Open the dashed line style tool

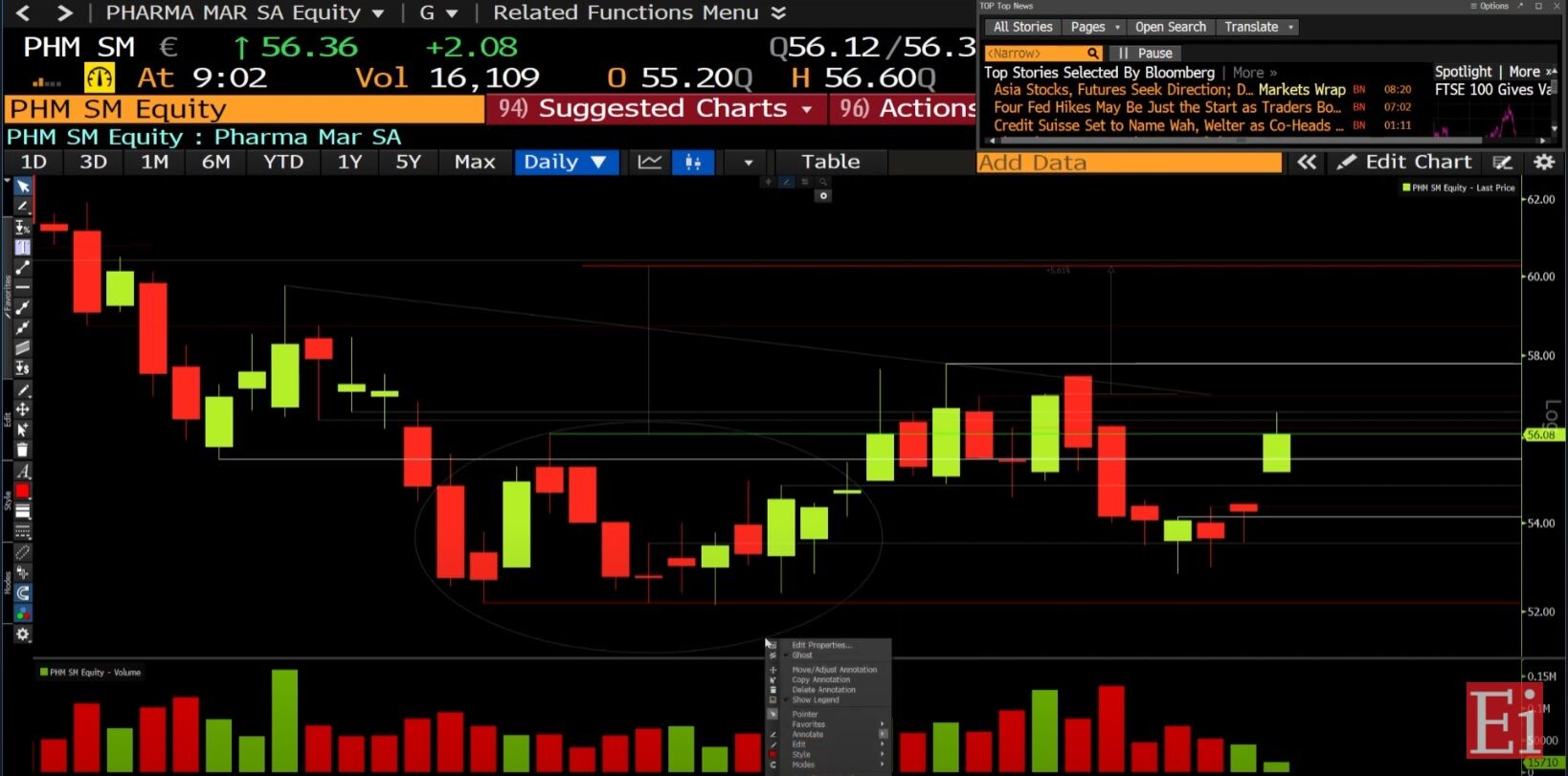coord(22,531)
